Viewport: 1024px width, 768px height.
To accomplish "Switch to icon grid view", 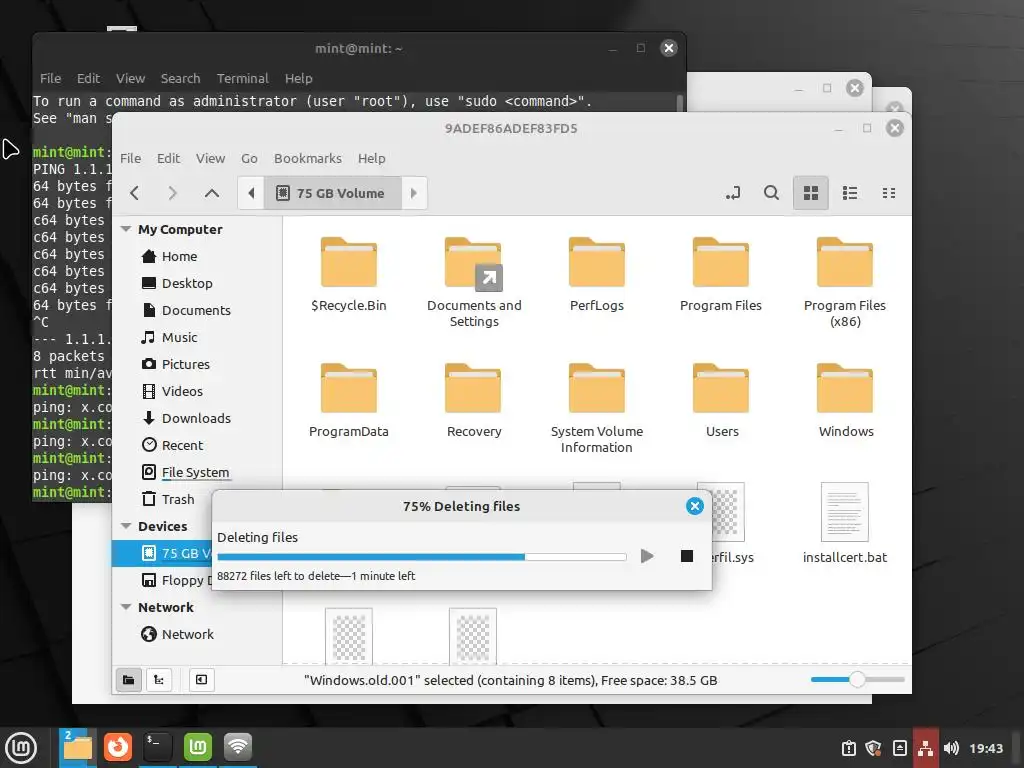I will (810, 193).
